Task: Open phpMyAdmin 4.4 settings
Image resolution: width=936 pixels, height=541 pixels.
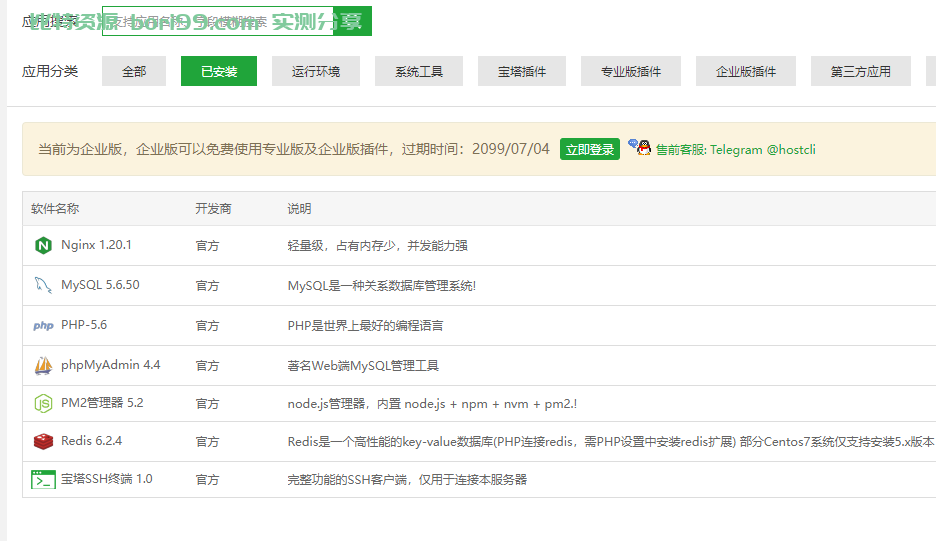Action: tap(110, 365)
